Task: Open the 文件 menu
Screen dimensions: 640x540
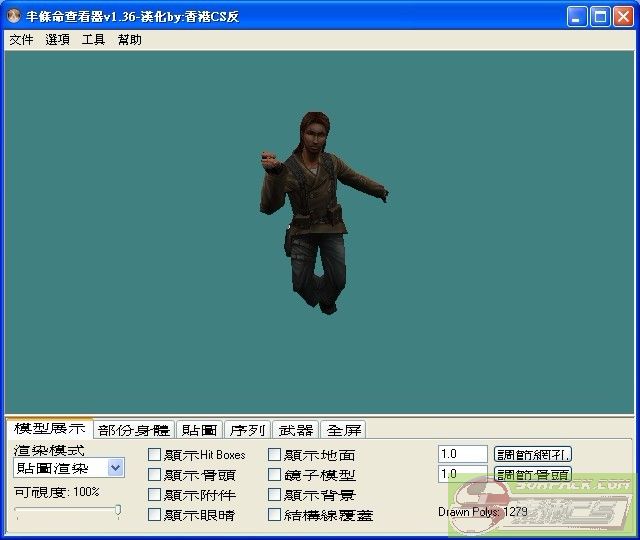Action: point(21,40)
